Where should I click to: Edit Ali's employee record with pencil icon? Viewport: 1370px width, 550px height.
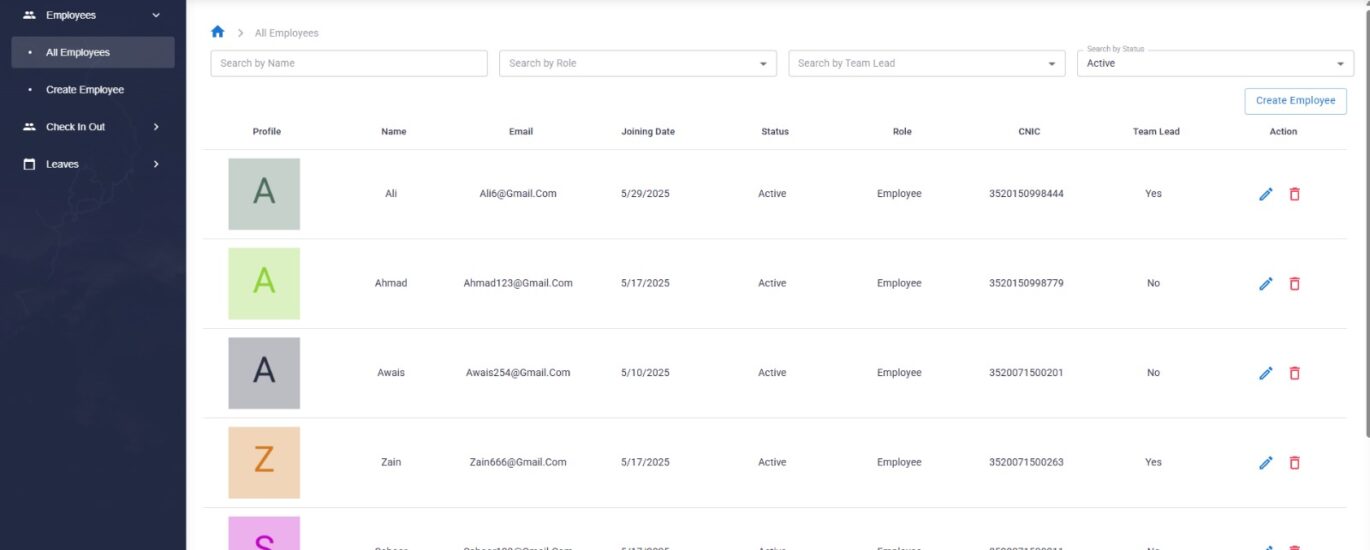[1265, 194]
